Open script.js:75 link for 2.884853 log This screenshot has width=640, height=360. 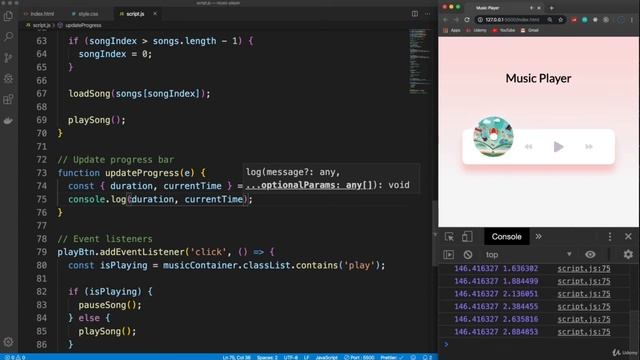pos(584,332)
